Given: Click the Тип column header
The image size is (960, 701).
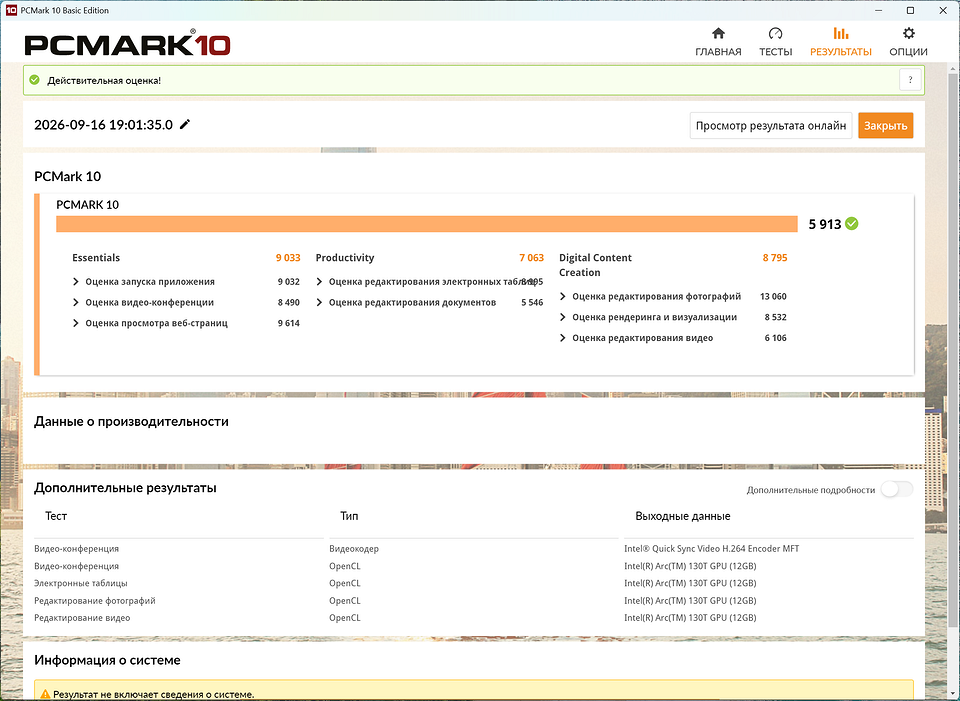Looking at the screenshot, I should 349,516.
